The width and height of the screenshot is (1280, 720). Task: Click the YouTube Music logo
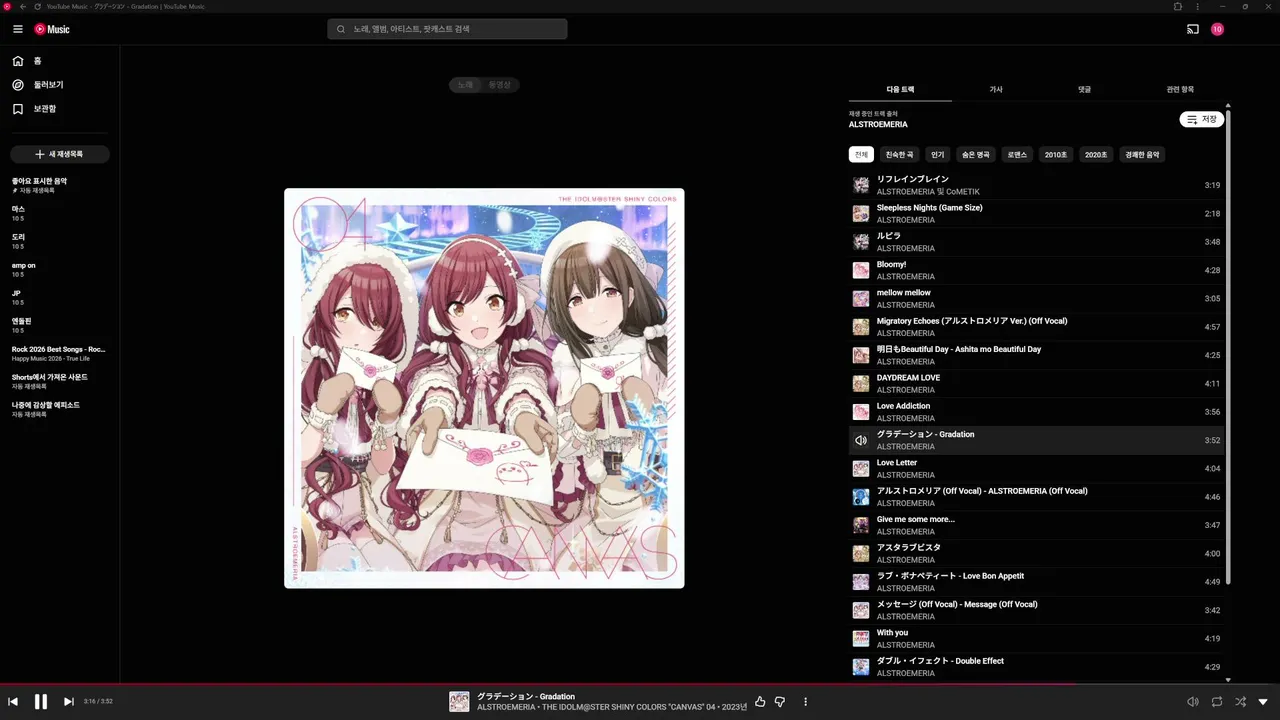pyautogui.click(x=52, y=29)
